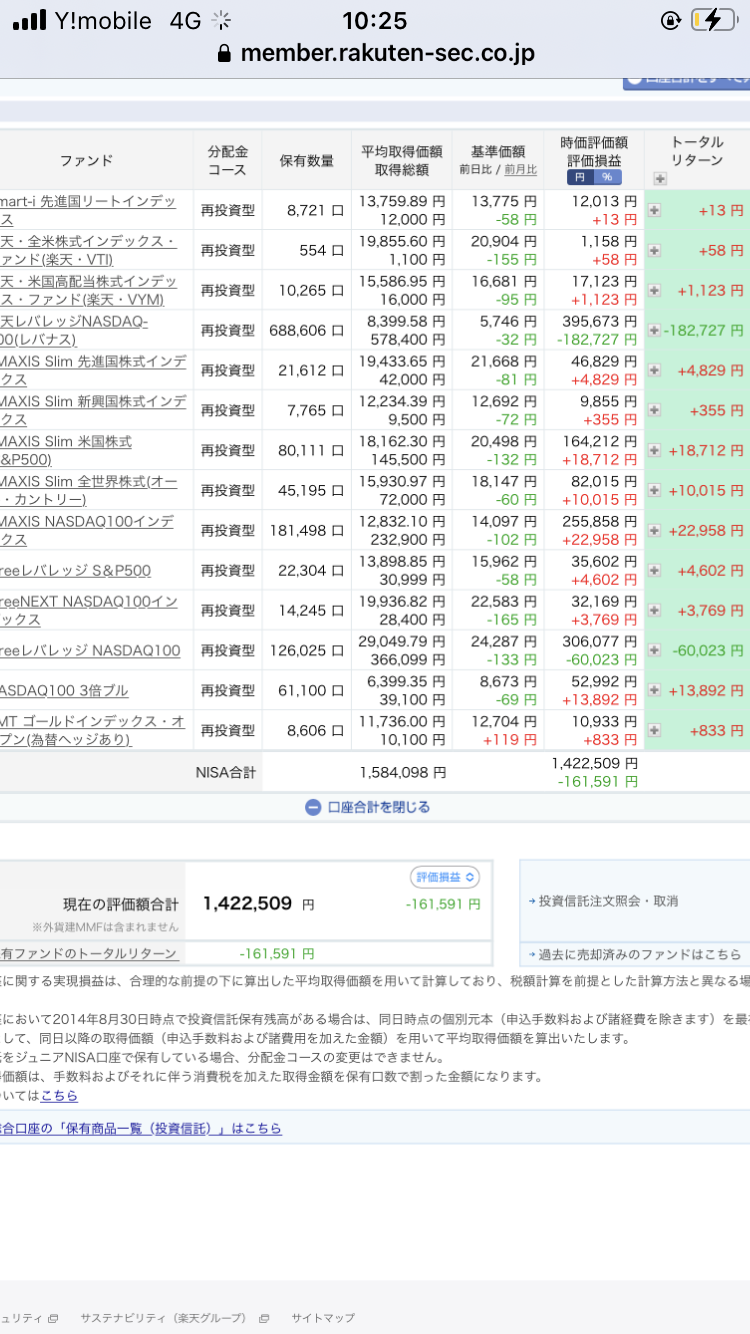750x1334 pixels.
Task: Click the こちら link in the notes
Action: coord(59,1096)
